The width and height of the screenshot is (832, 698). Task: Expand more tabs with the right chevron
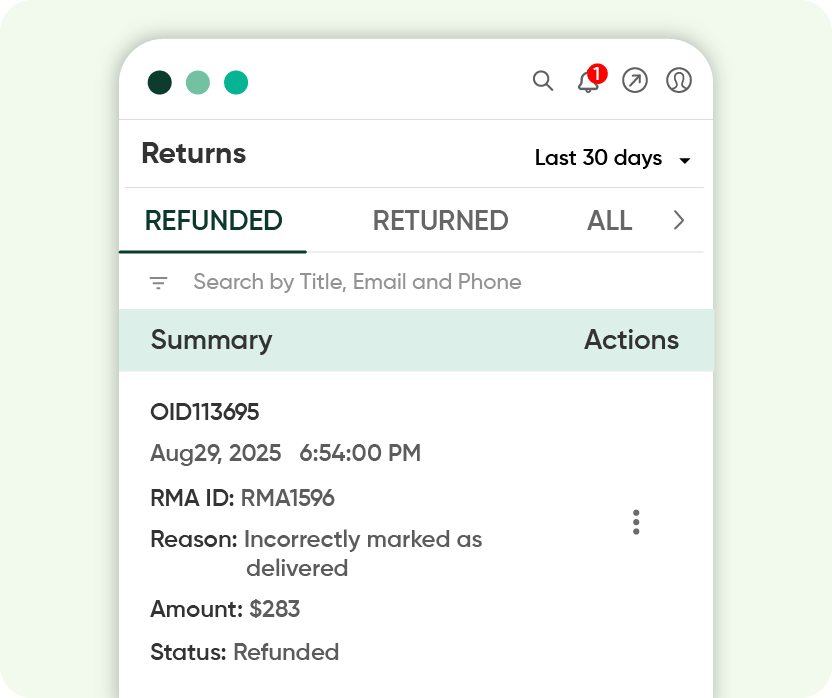679,220
